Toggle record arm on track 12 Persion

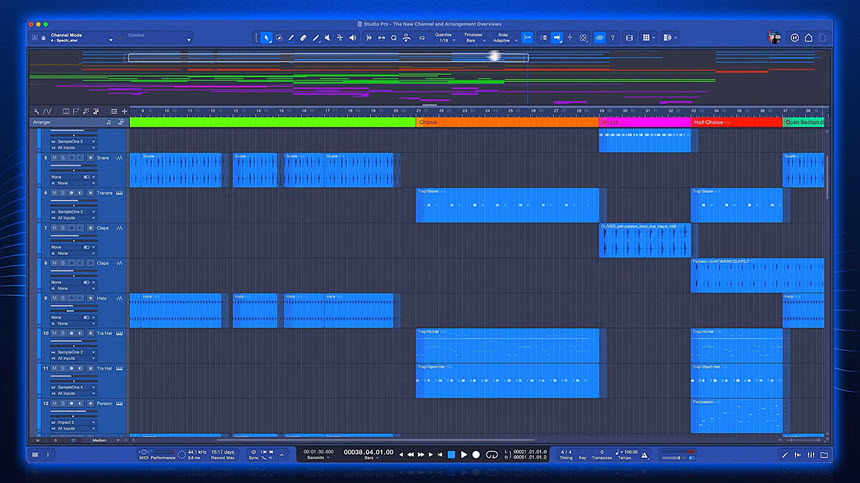[71, 404]
